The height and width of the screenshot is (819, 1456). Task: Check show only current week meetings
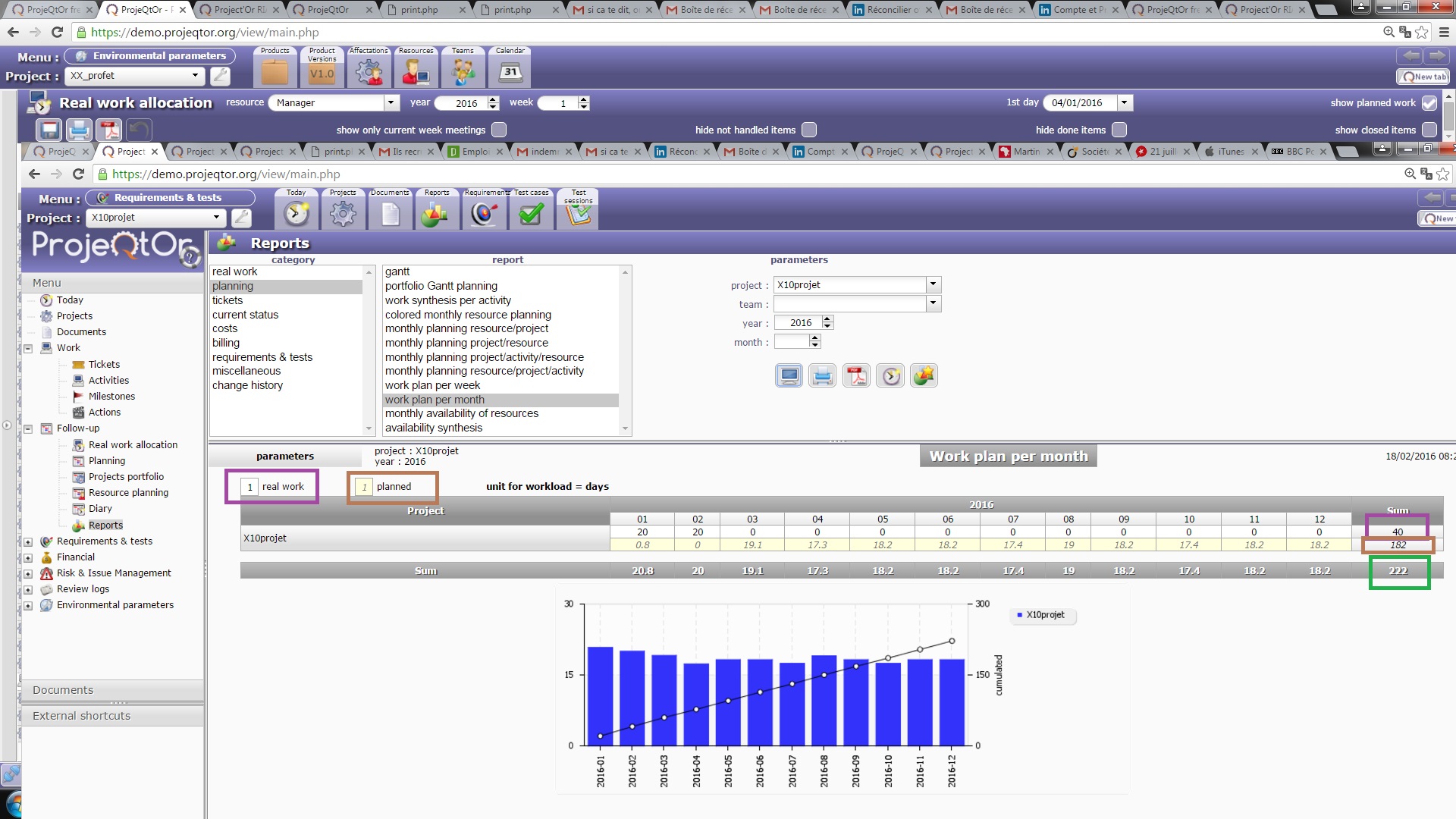coord(499,130)
